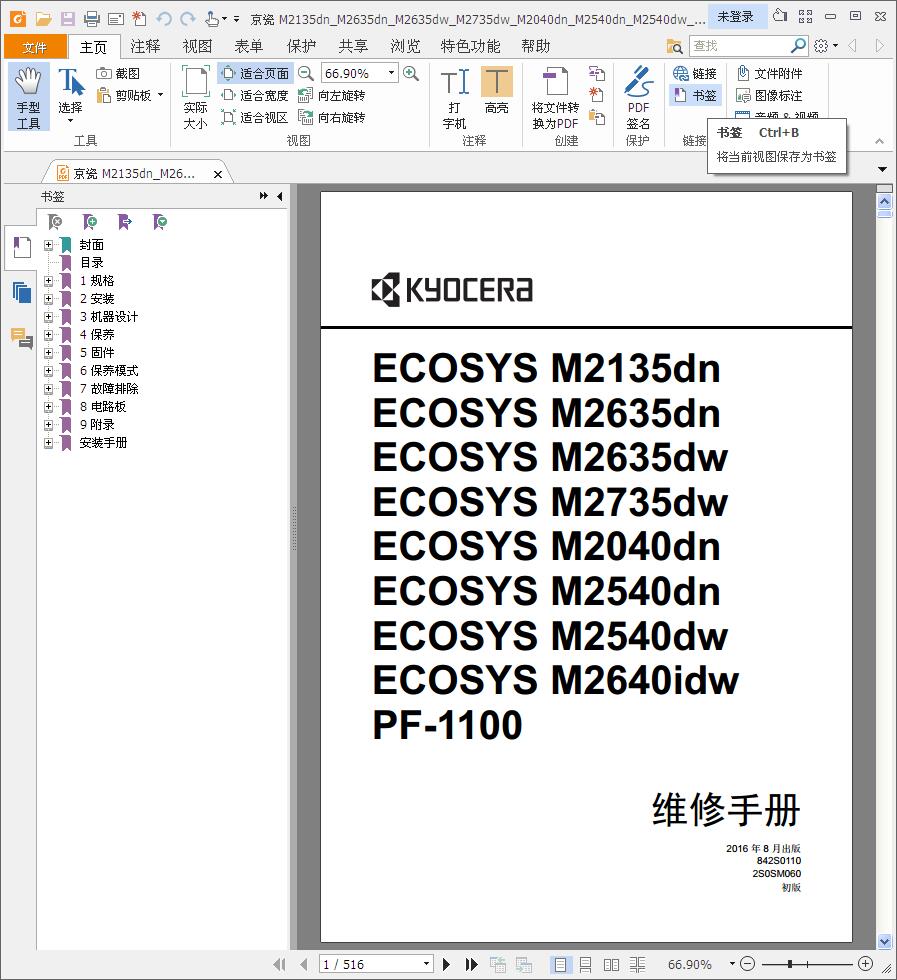This screenshot has width=897, height=980.
Task: Click the ribbon zoom-out magnifier
Action: click(305, 73)
